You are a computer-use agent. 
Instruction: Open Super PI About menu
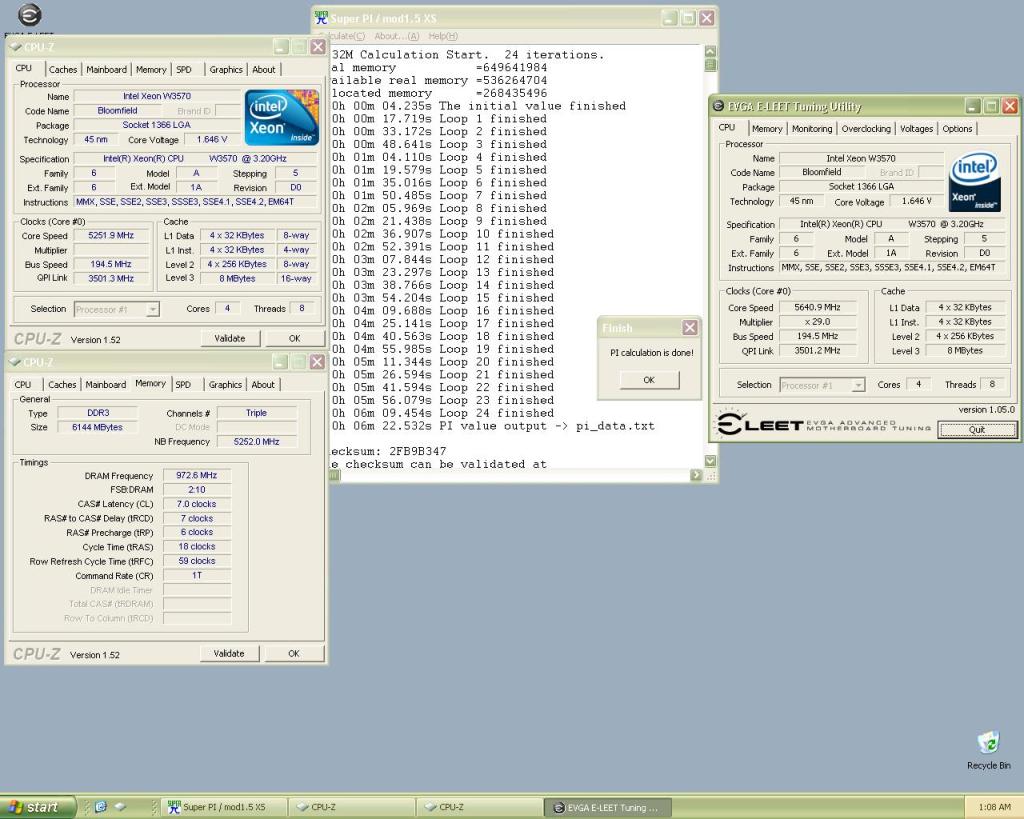(x=396, y=36)
